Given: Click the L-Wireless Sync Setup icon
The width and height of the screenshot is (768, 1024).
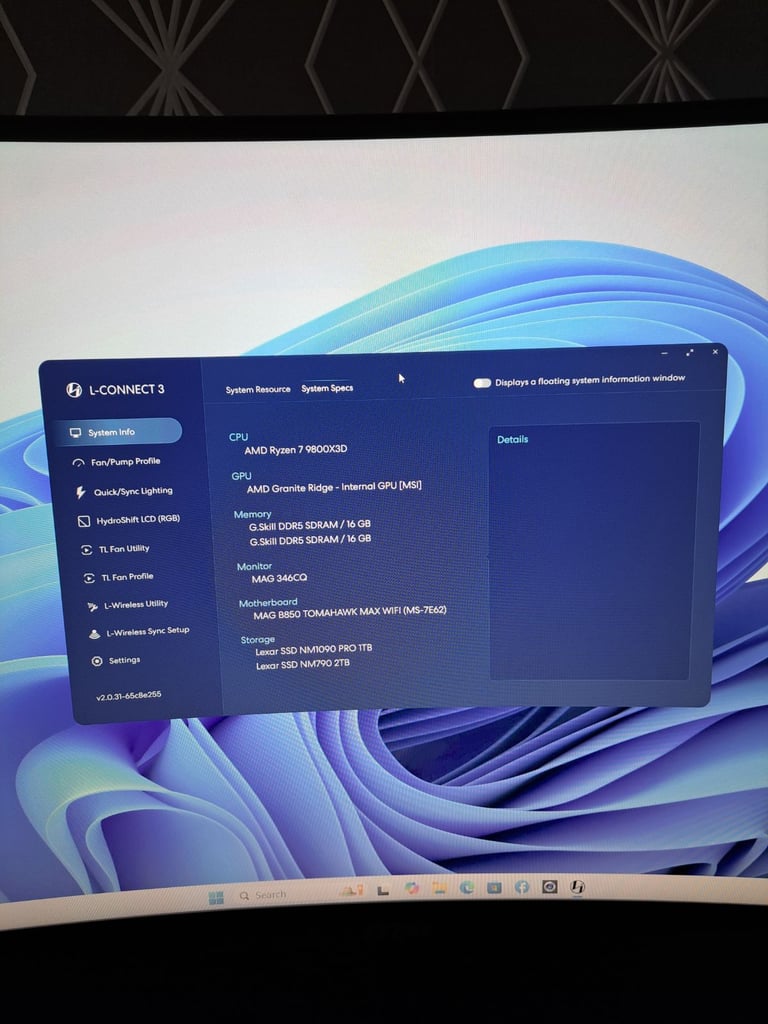Looking at the screenshot, I should click(x=95, y=633).
